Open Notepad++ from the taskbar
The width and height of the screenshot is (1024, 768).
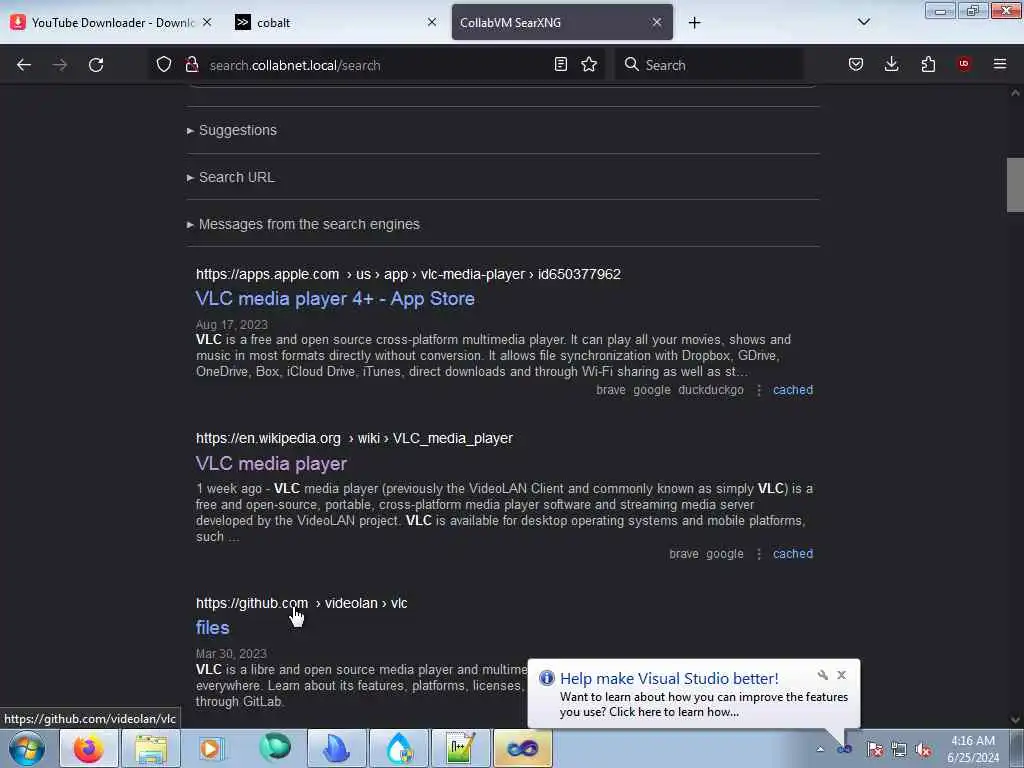click(460, 748)
